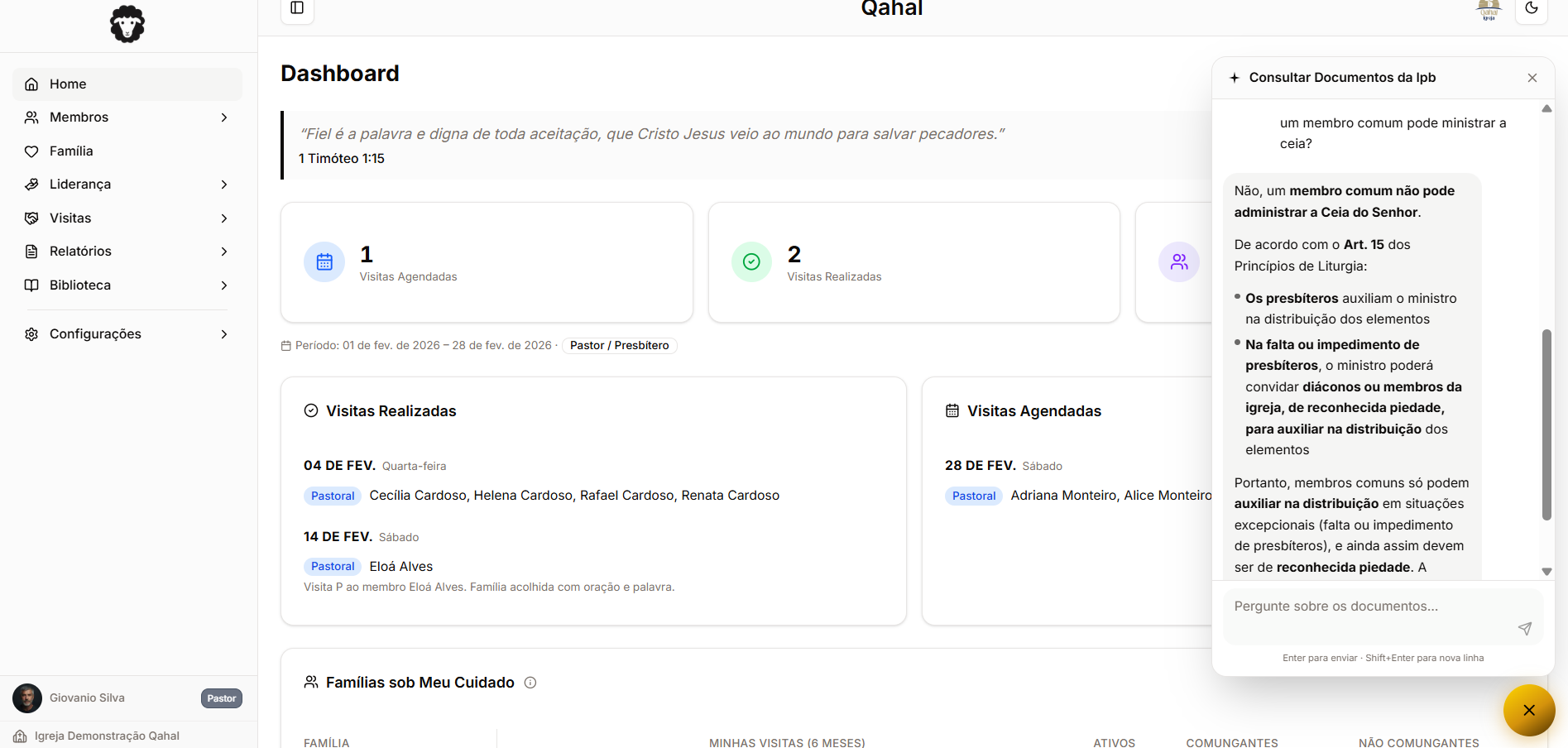The image size is (1568, 748).
Task: Select Home in the sidebar menu
Action: (x=68, y=84)
